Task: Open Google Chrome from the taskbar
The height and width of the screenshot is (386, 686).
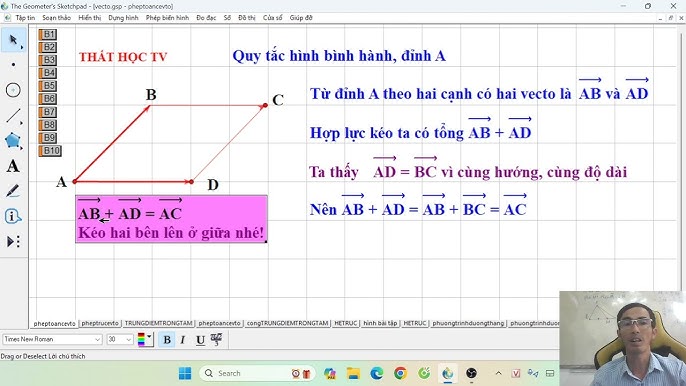Action: [400, 373]
